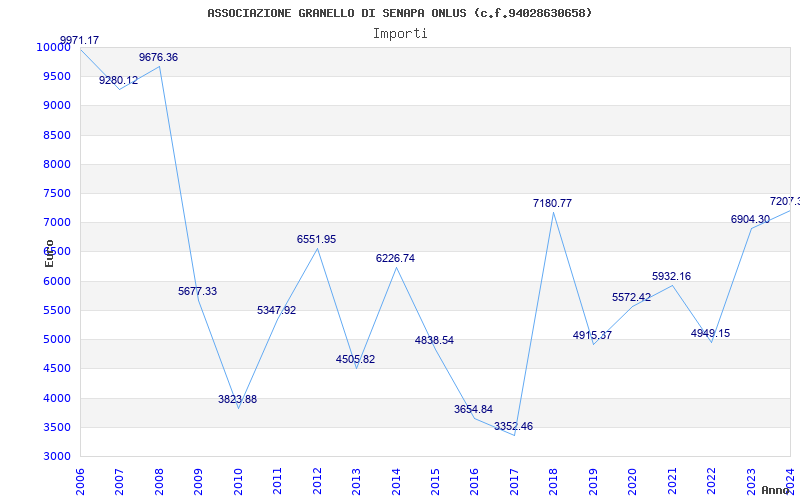Viewport: 800px width, 500px height.
Task: Click the y-axis tick 8500
Action: pyautogui.click(x=56, y=135)
